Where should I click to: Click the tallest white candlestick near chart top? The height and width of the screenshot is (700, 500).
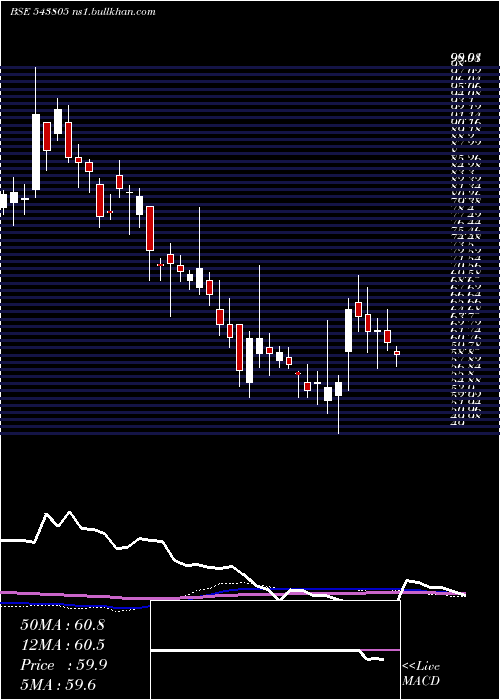tap(36, 152)
